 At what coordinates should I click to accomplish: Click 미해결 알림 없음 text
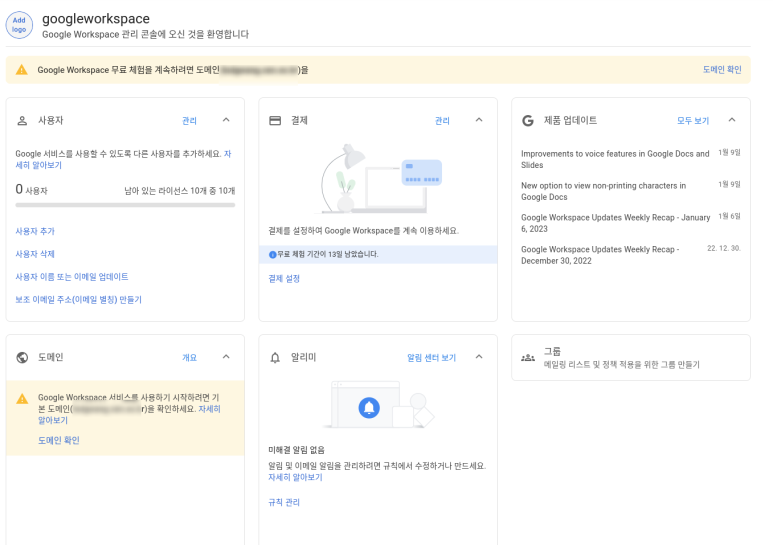tap(296, 450)
